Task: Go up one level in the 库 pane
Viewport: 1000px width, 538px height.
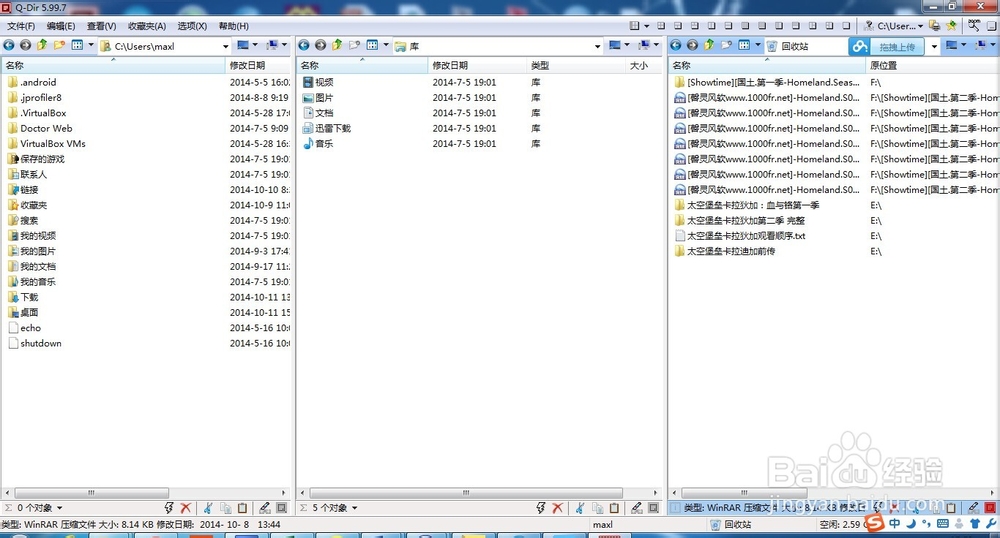Action: pyautogui.click(x=337, y=45)
